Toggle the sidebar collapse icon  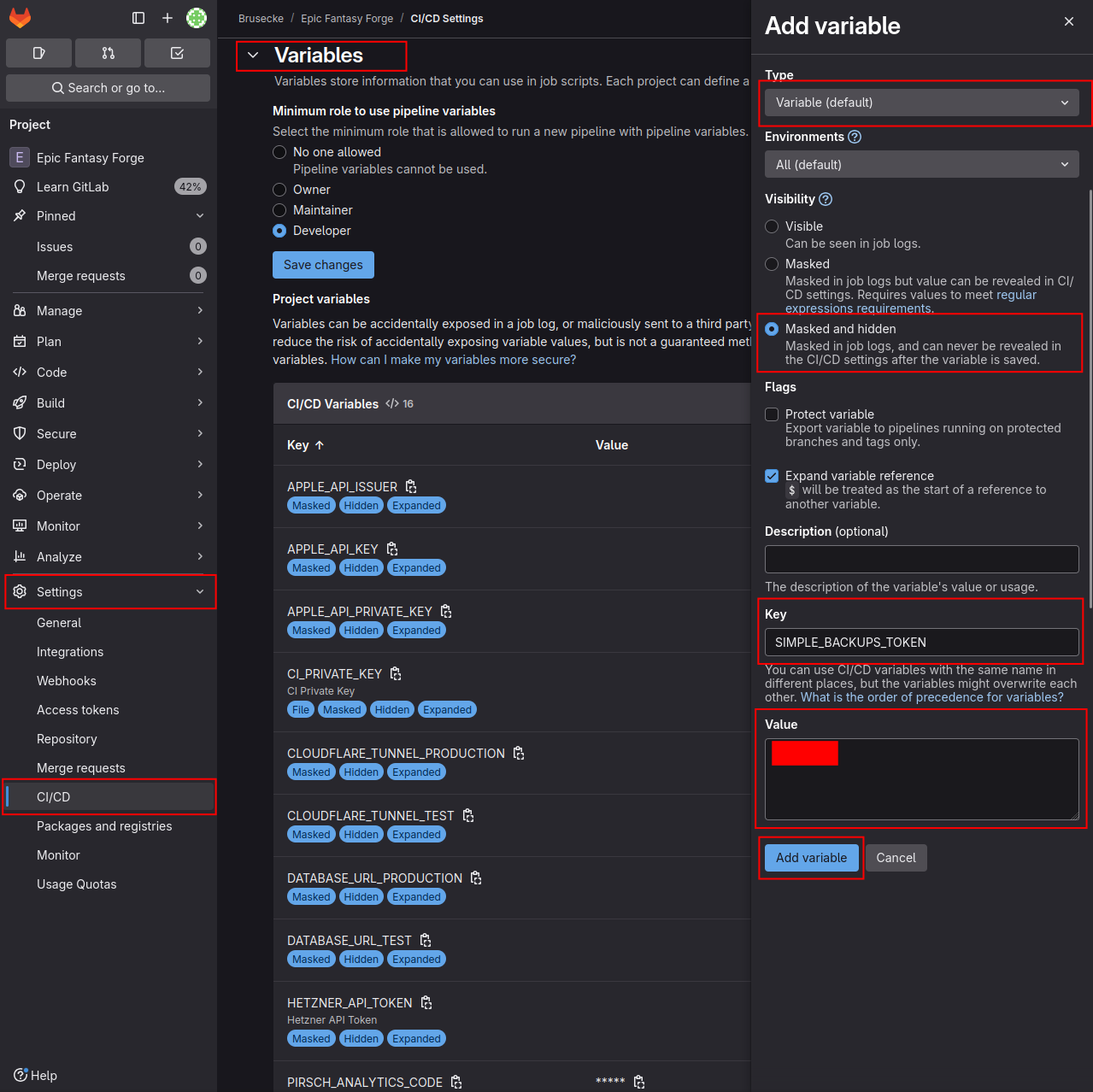(138, 18)
